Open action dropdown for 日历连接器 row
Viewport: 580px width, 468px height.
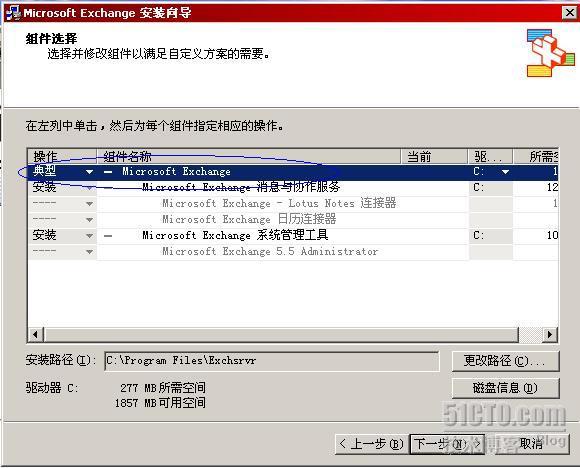tap(89, 220)
